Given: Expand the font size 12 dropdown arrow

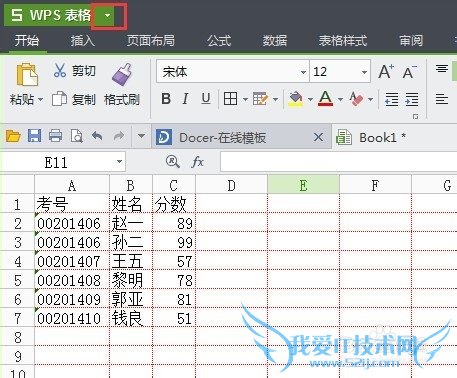Looking at the screenshot, I should point(364,72).
